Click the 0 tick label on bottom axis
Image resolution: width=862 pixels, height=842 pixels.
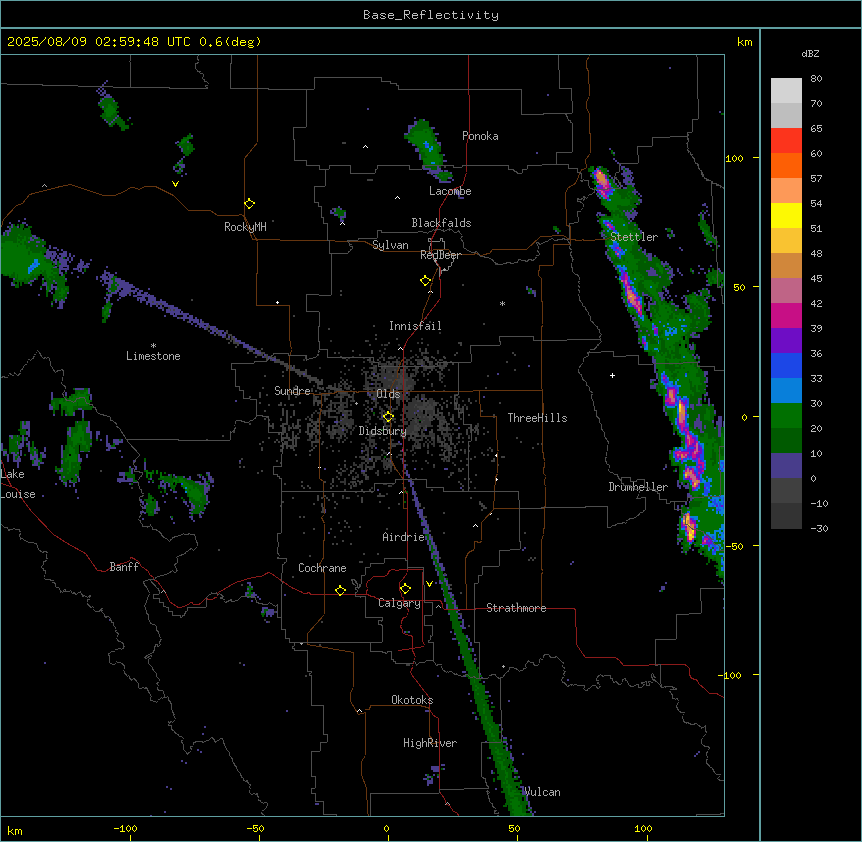tap(386, 828)
